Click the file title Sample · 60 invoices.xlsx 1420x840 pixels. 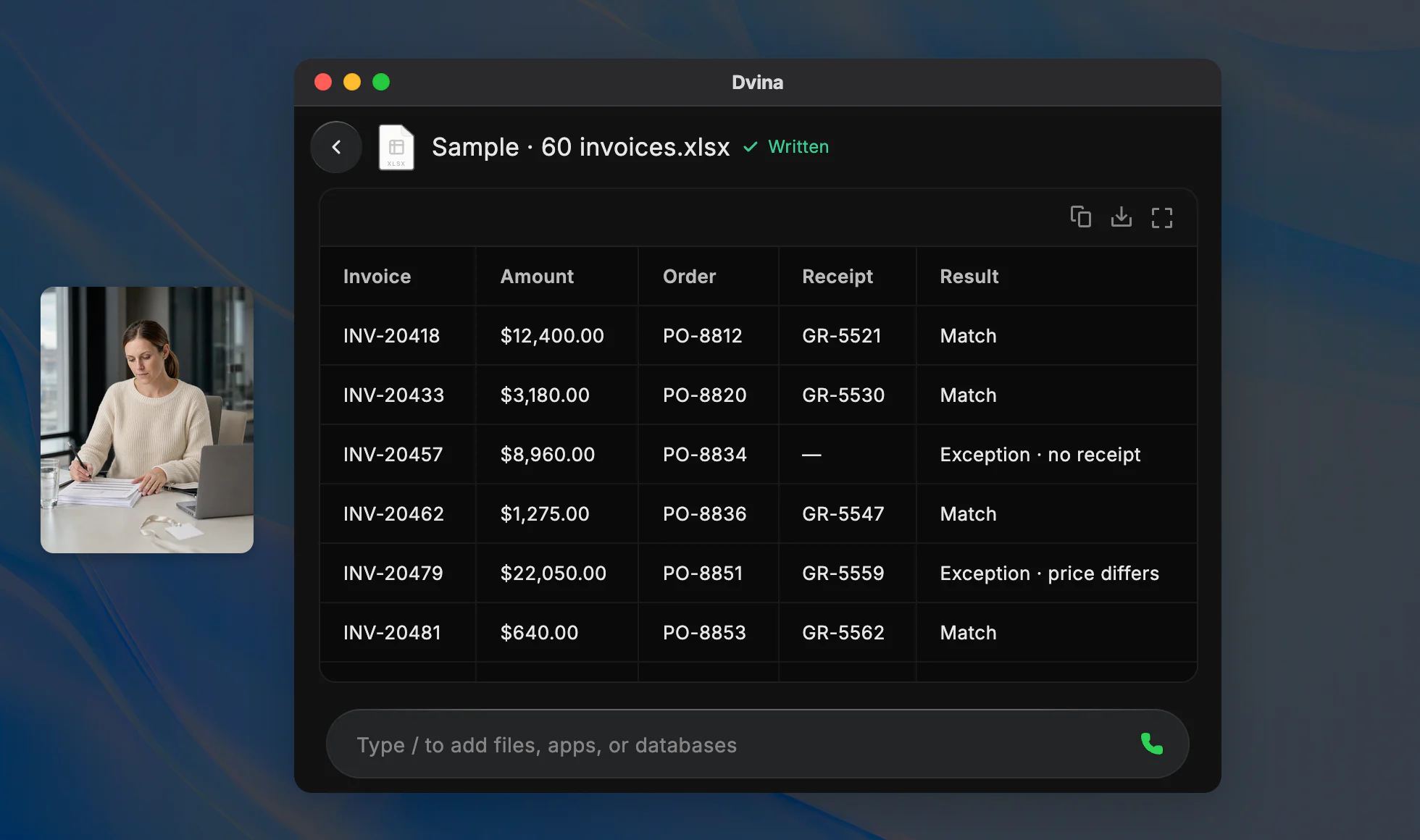pos(580,147)
